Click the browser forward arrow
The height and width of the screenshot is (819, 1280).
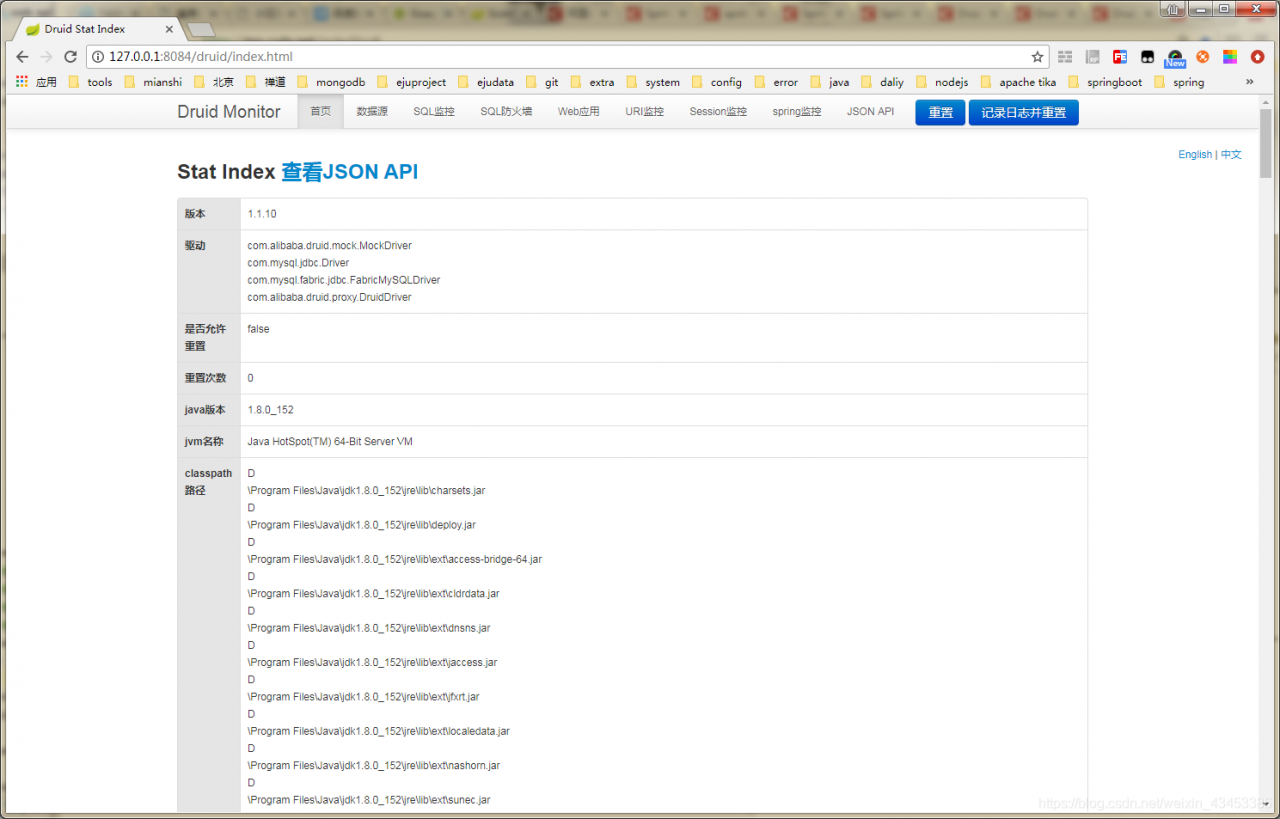point(46,57)
